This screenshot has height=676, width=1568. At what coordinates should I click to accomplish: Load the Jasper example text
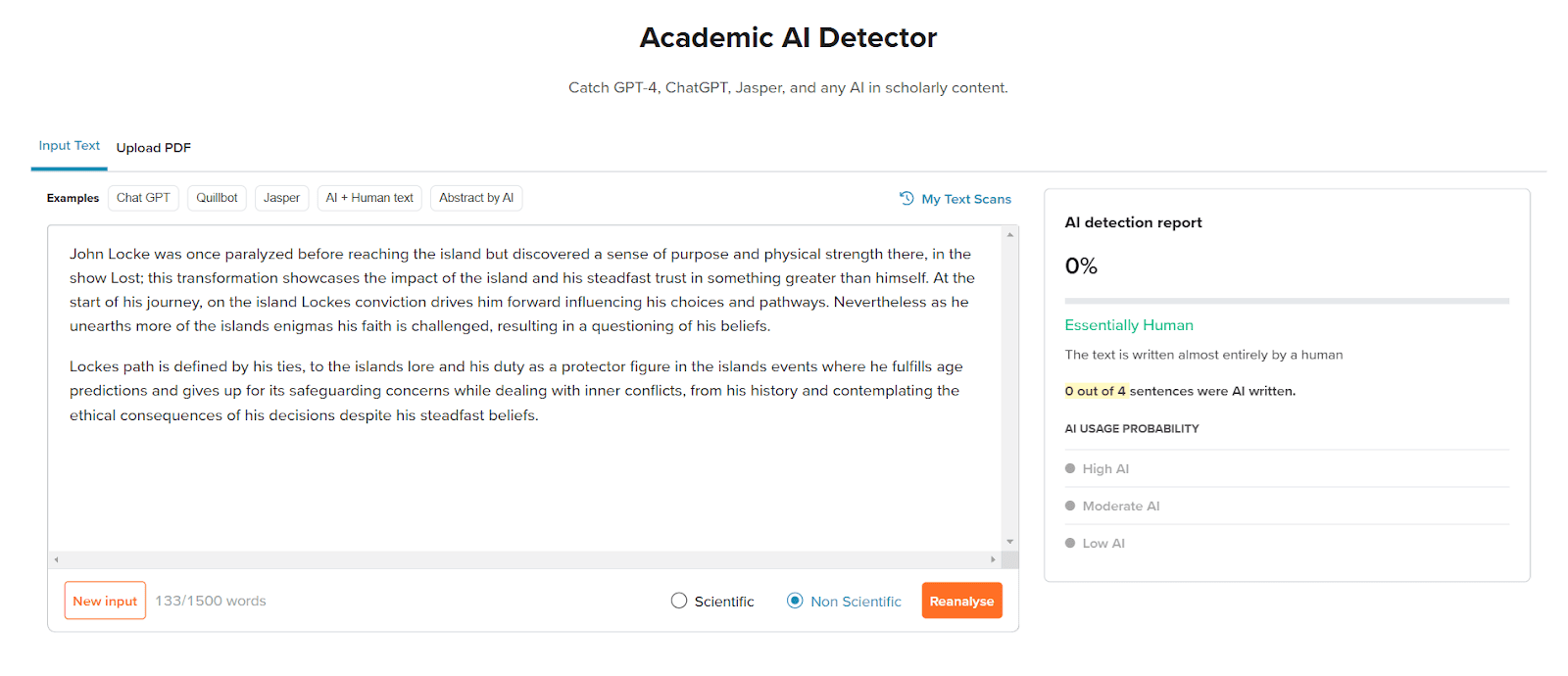[281, 198]
